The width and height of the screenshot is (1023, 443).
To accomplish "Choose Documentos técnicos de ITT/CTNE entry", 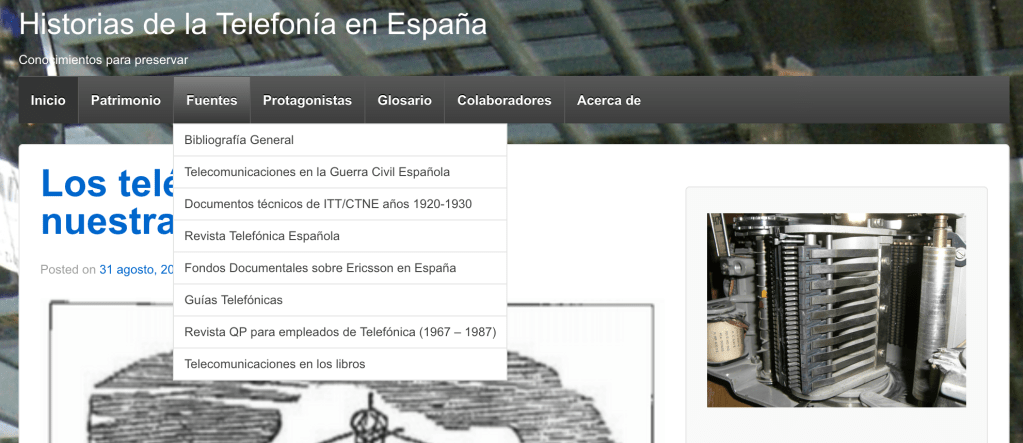I will coord(328,204).
